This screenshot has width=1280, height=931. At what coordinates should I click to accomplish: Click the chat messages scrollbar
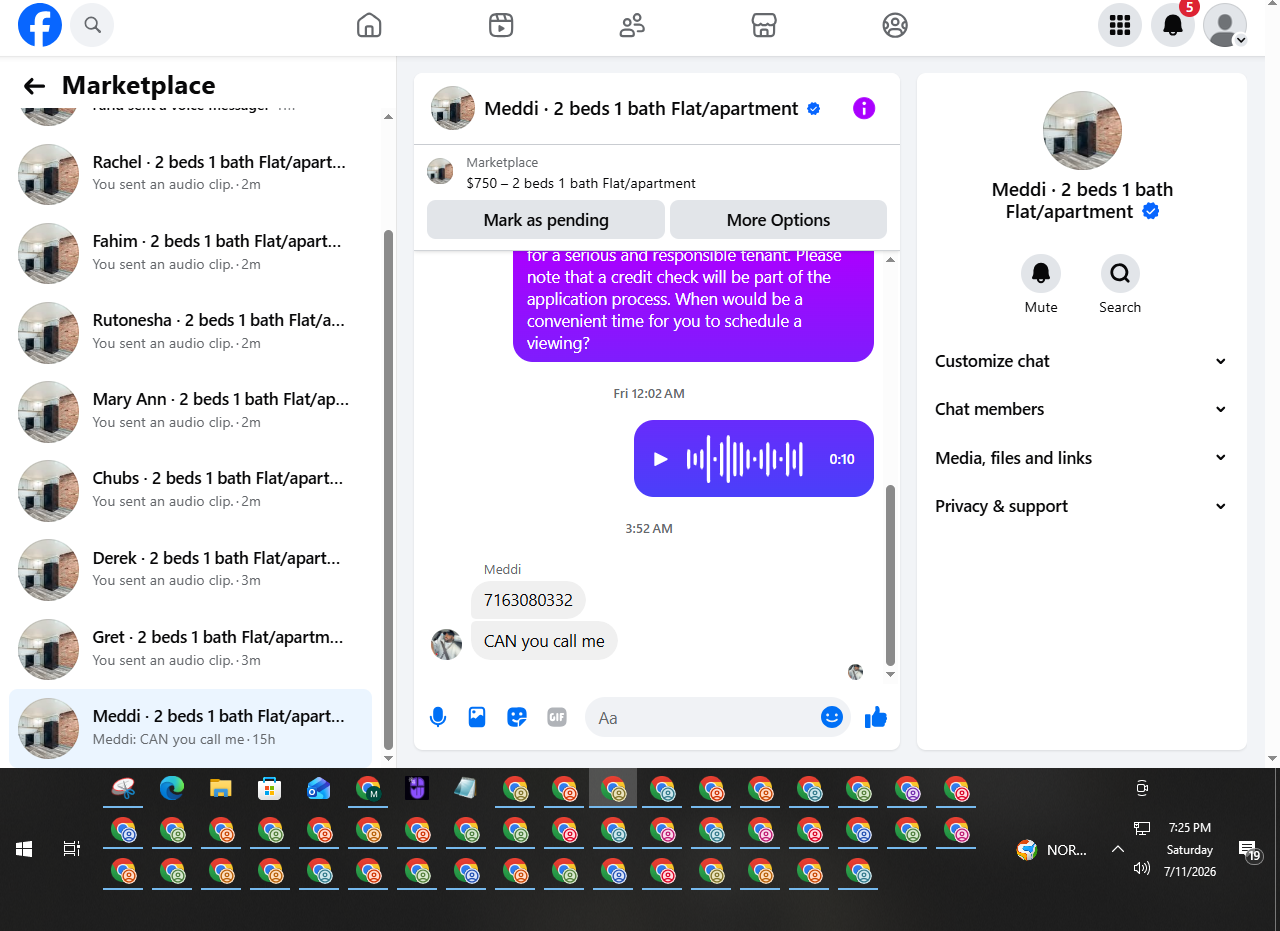pyautogui.click(x=891, y=575)
